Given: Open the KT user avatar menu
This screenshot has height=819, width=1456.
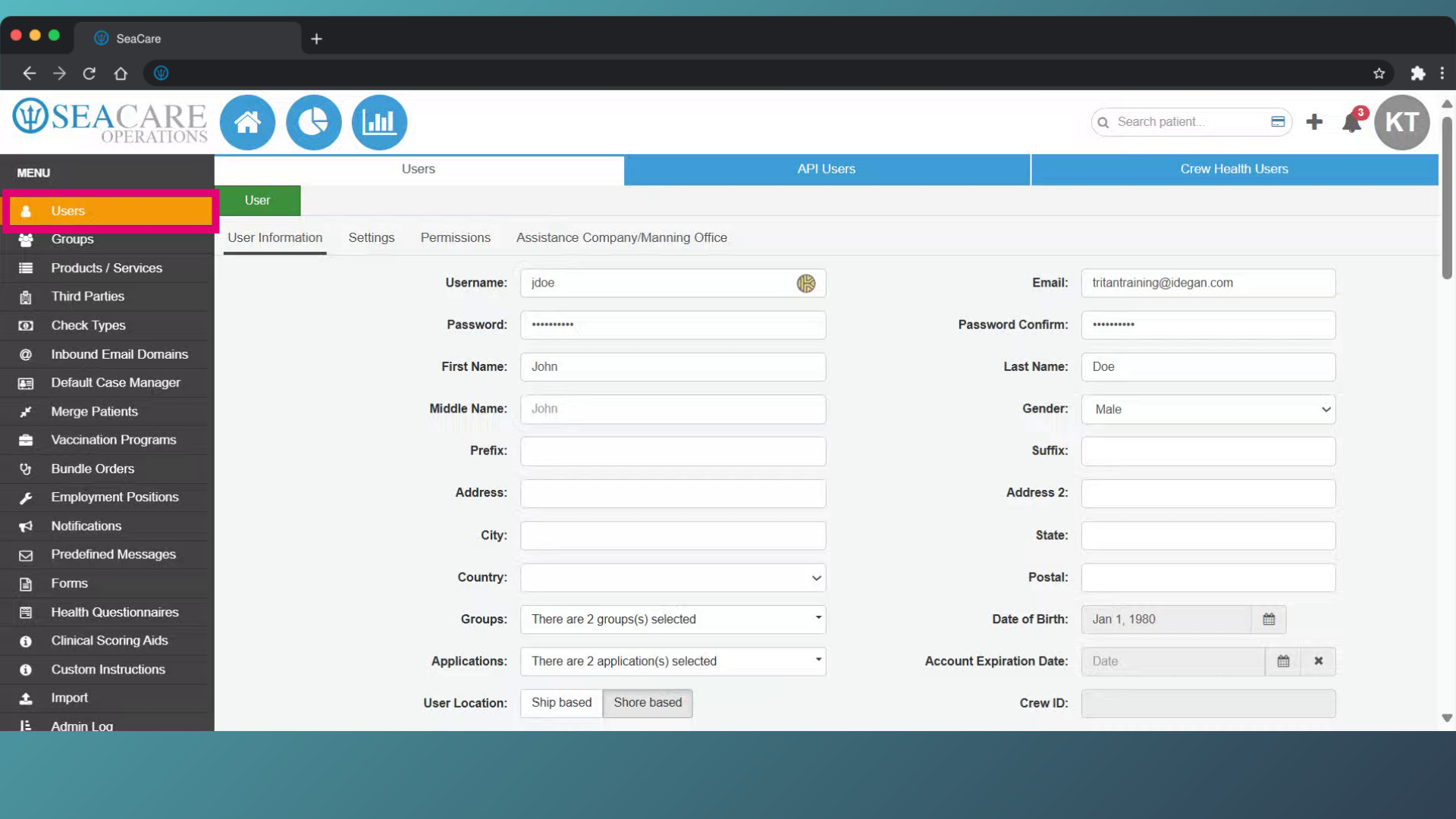Looking at the screenshot, I should (1401, 122).
